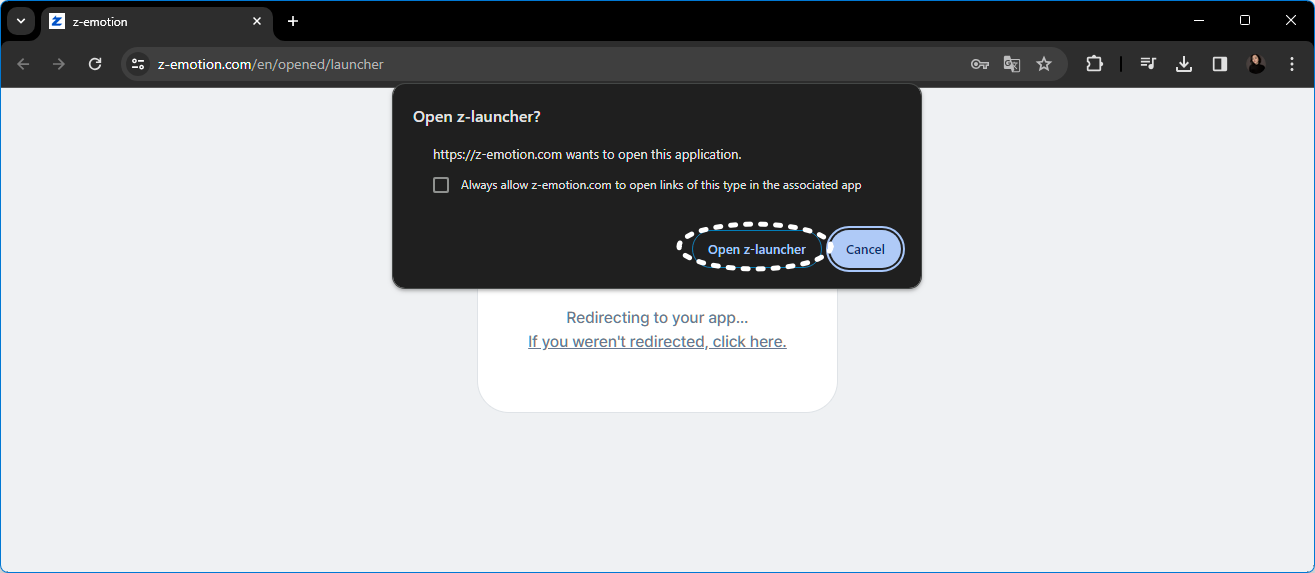Bookmark this page with star icon
Viewport: 1315px width, 573px height.
click(x=1044, y=64)
